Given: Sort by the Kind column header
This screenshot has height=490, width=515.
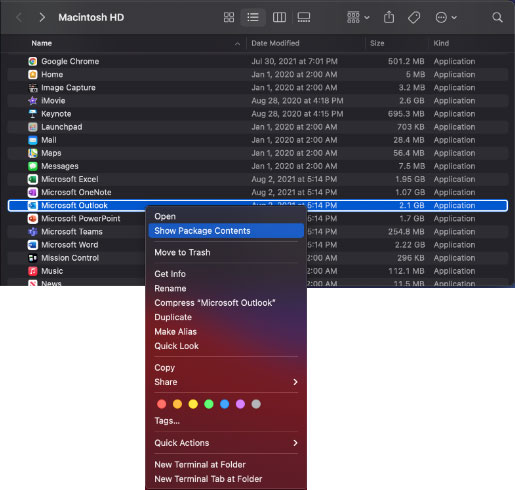Looking at the screenshot, I should pyautogui.click(x=441, y=43).
